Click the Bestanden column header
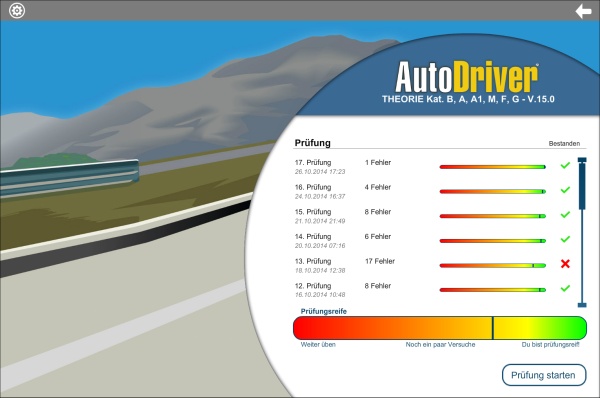 (x=564, y=144)
